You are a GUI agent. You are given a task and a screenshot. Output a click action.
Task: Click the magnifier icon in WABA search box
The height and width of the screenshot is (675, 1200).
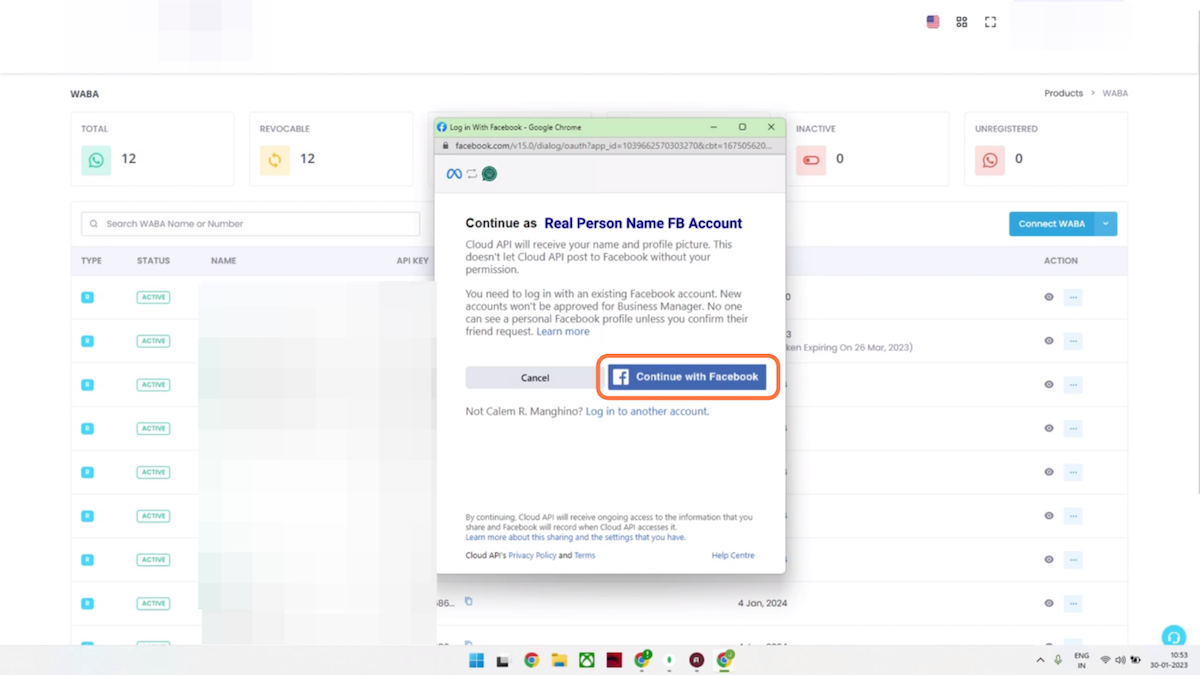pyautogui.click(x=95, y=224)
